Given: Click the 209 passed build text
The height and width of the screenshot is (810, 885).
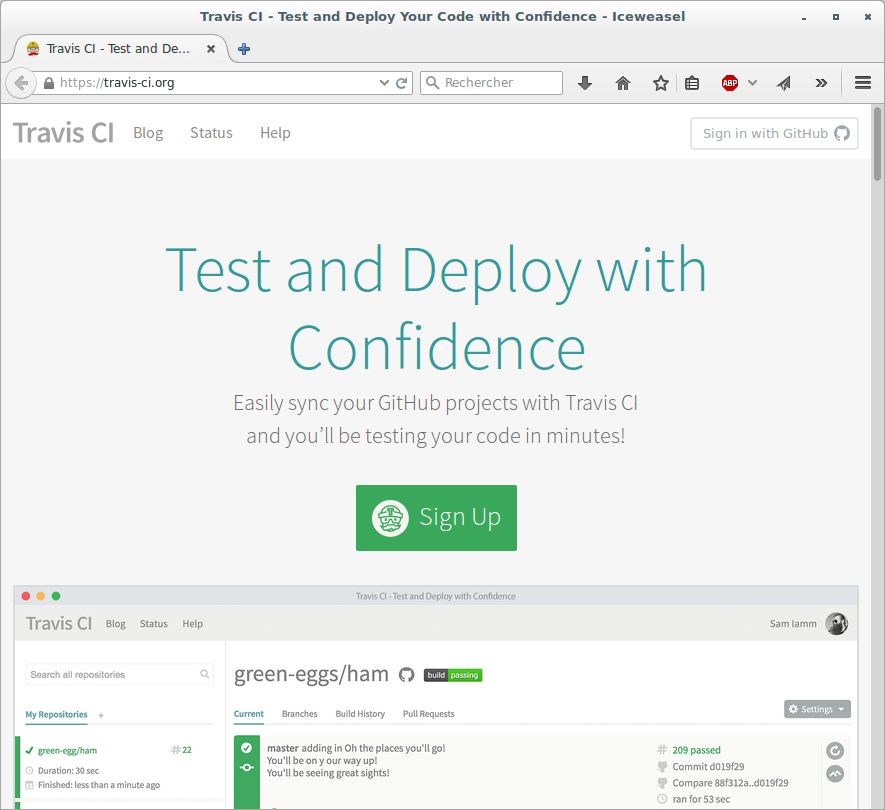Looking at the screenshot, I should (x=696, y=750).
